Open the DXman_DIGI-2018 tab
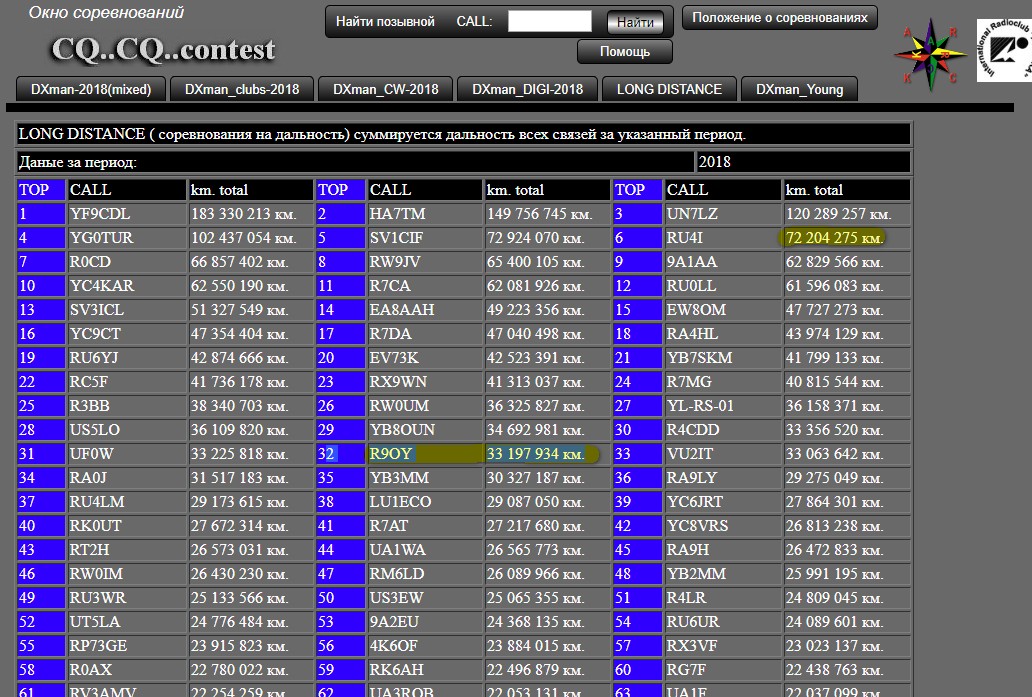The width and height of the screenshot is (1032, 697). coord(527,89)
